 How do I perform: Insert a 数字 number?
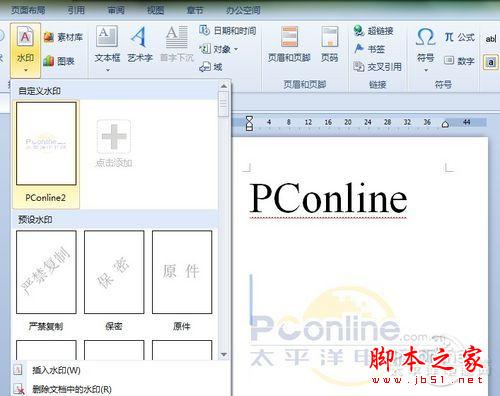(459, 61)
